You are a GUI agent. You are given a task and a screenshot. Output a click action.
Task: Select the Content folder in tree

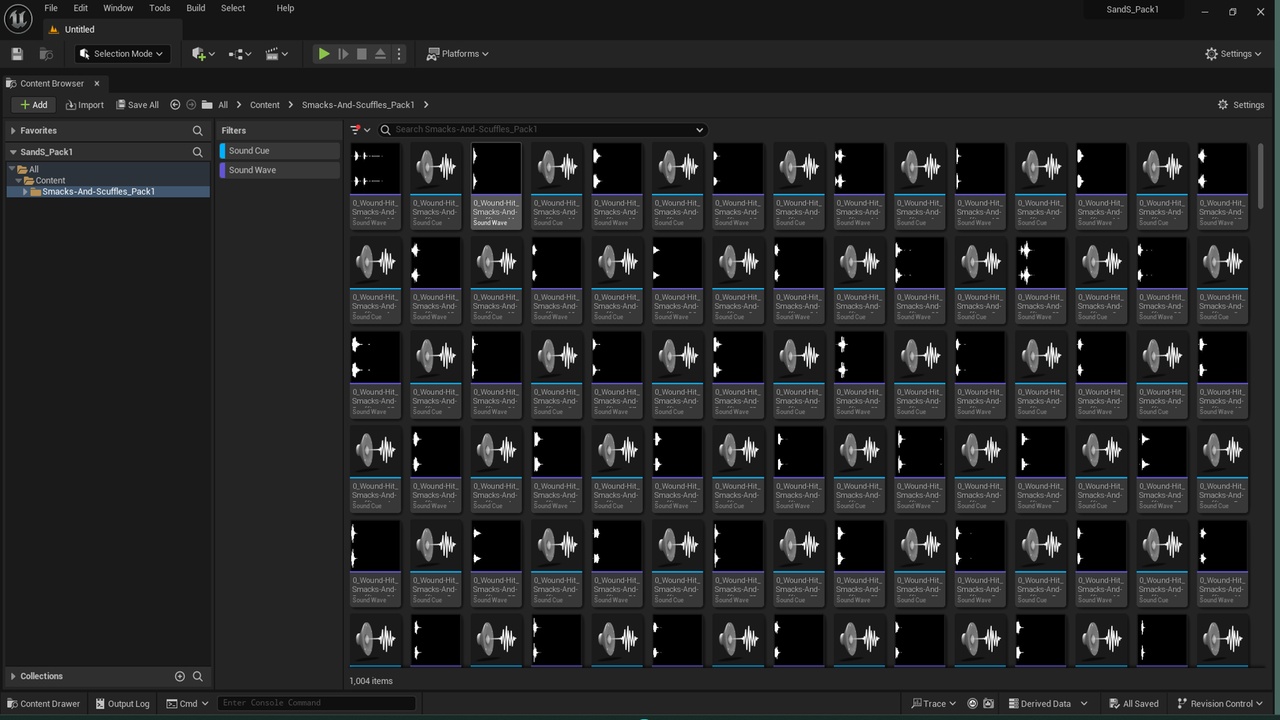[50, 180]
